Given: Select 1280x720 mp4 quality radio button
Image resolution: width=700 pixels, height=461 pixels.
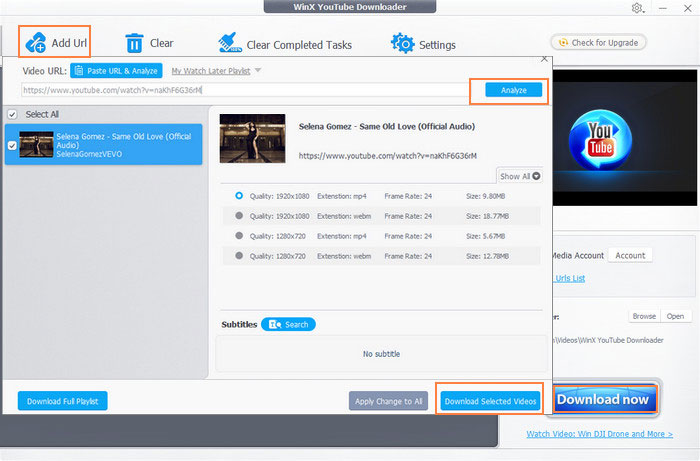Looking at the screenshot, I should (x=239, y=236).
